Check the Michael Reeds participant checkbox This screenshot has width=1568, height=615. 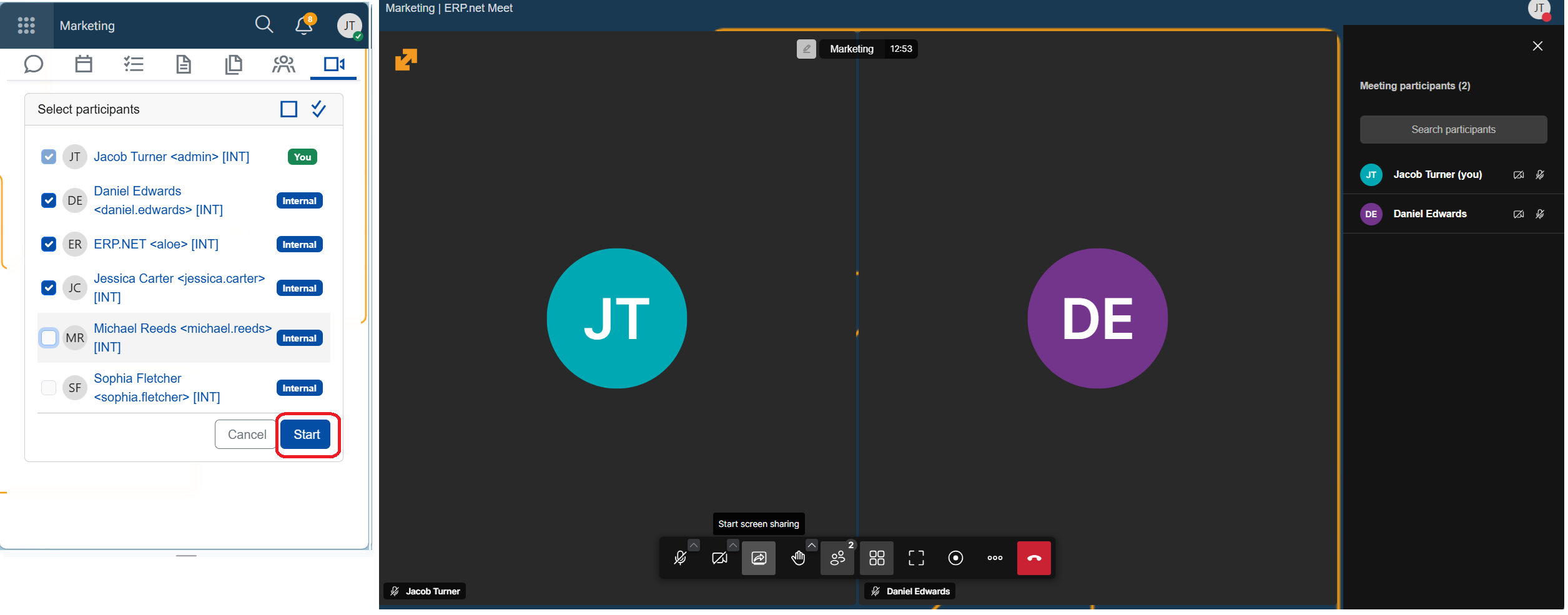[x=49, y=338]
